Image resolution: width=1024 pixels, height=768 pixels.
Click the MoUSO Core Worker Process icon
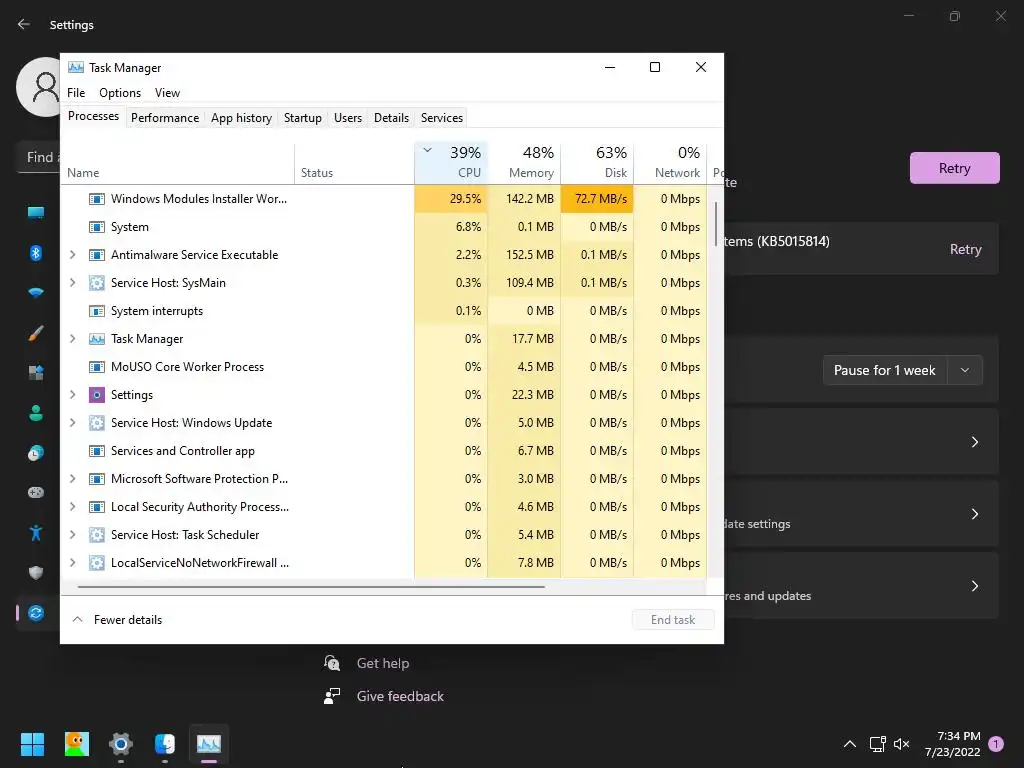pos(97,367)
